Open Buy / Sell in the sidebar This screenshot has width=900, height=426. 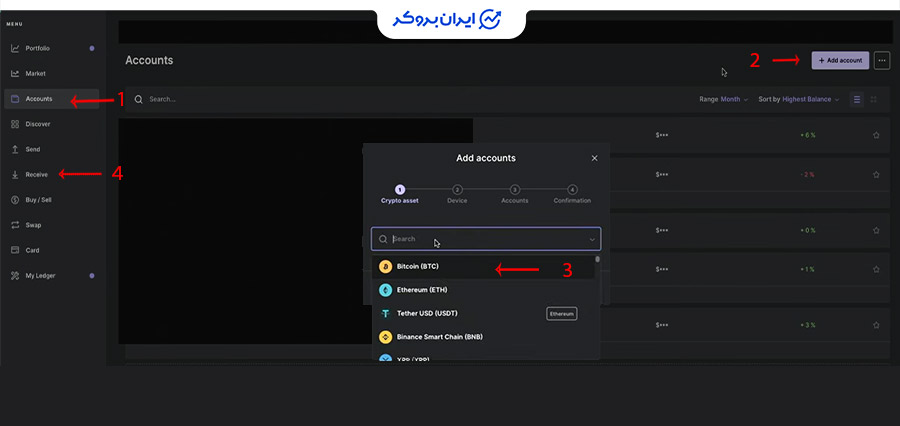pyautogui.click(x=38, y=200)
